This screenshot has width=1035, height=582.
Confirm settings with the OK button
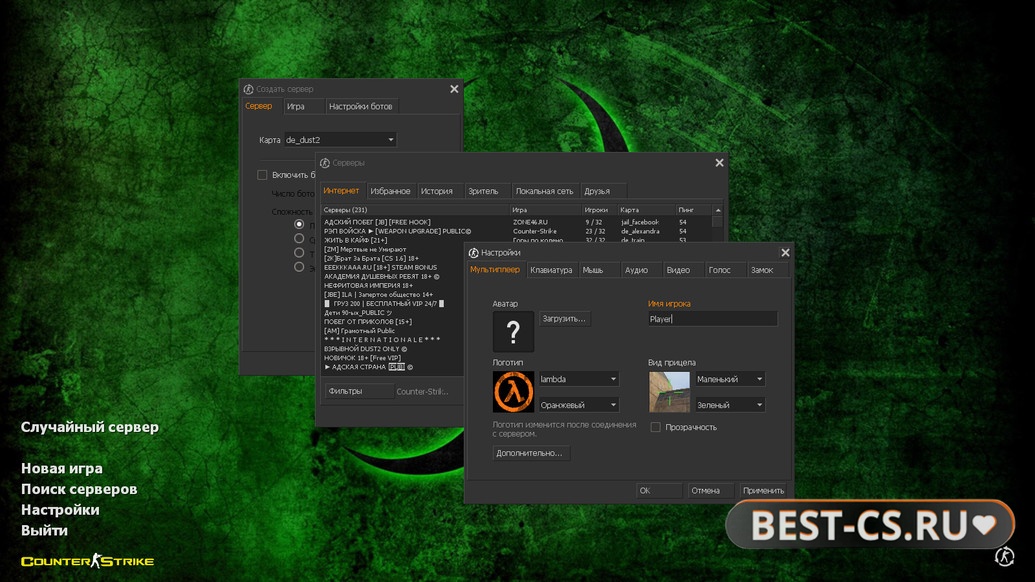pos(659,490)
